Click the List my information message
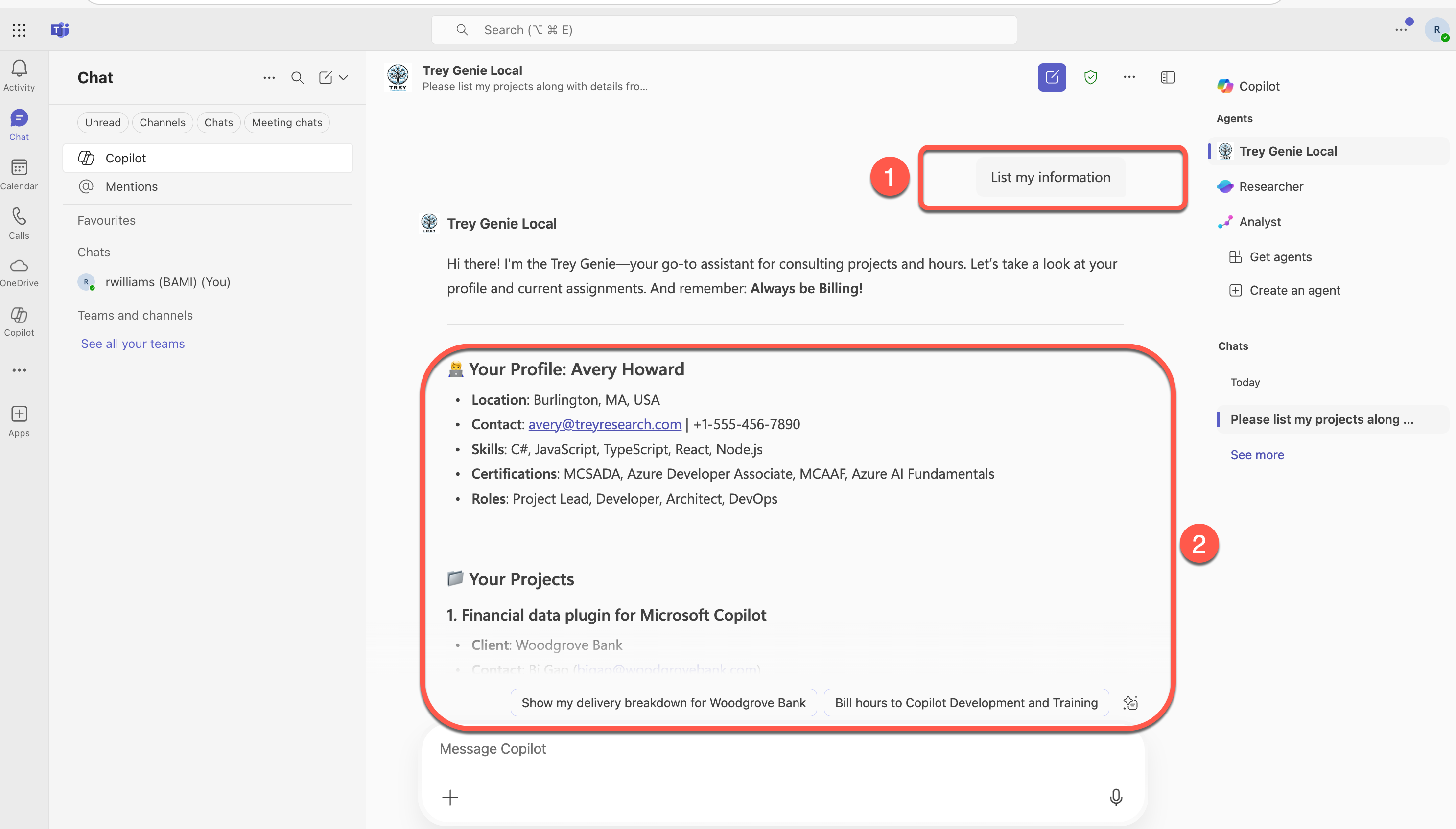The height and width of the screenshot is (829, 1456). point(1050,177)
